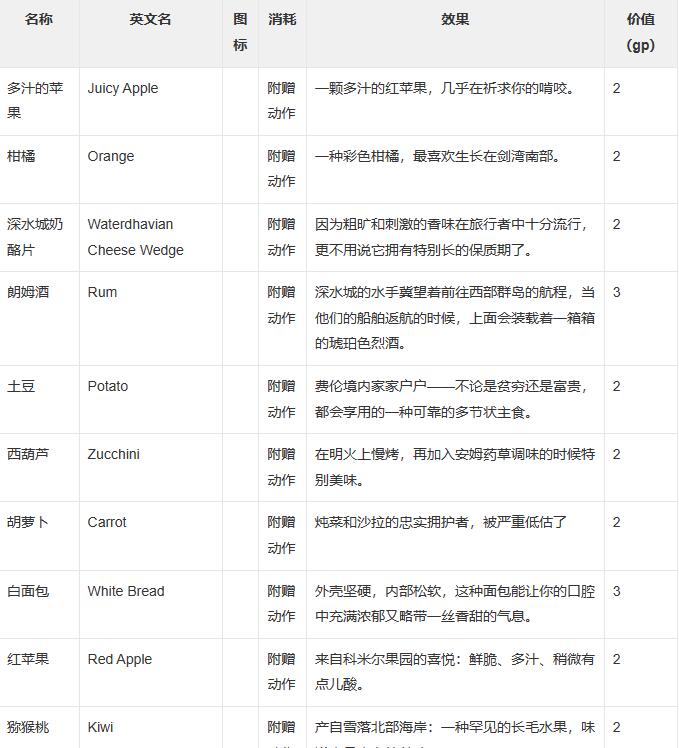Click the Rum effect description text
This screenshot has height=748, width=679.
(455, 318)
